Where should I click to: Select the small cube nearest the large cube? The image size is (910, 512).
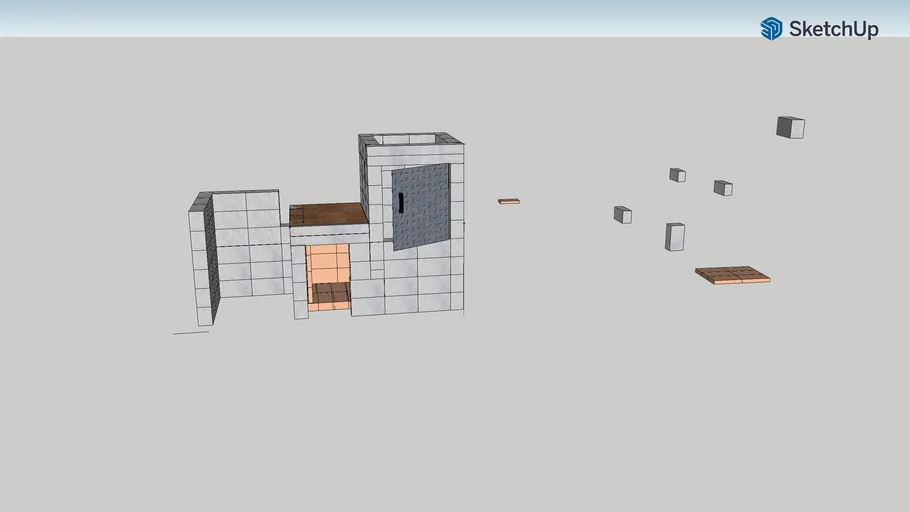[x=722, y=188]
